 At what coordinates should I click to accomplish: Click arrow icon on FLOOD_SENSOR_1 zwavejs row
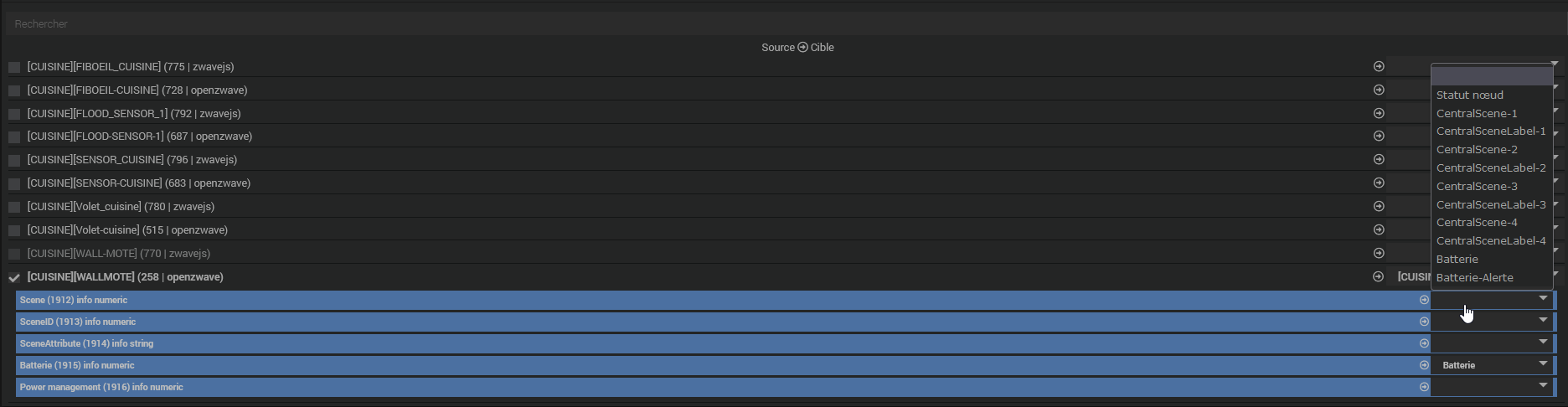(1379, 113)
